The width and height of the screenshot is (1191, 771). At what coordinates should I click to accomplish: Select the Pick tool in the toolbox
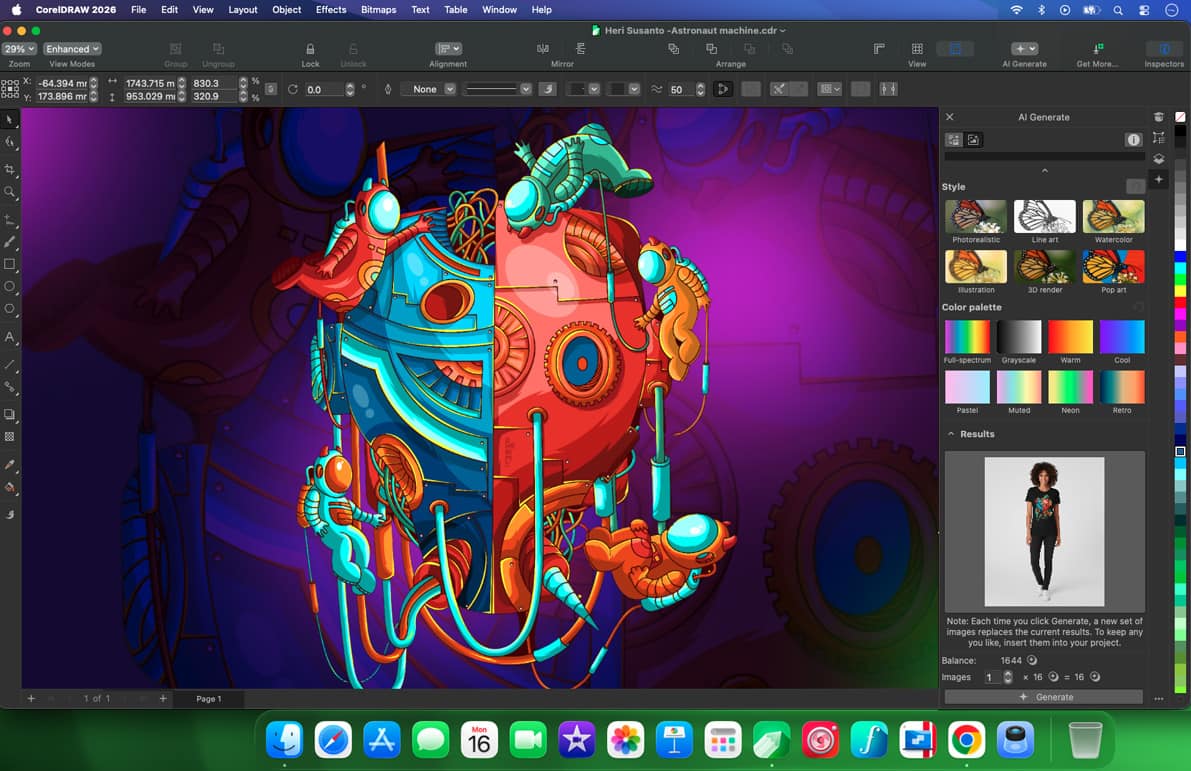[x=10, y=120]
